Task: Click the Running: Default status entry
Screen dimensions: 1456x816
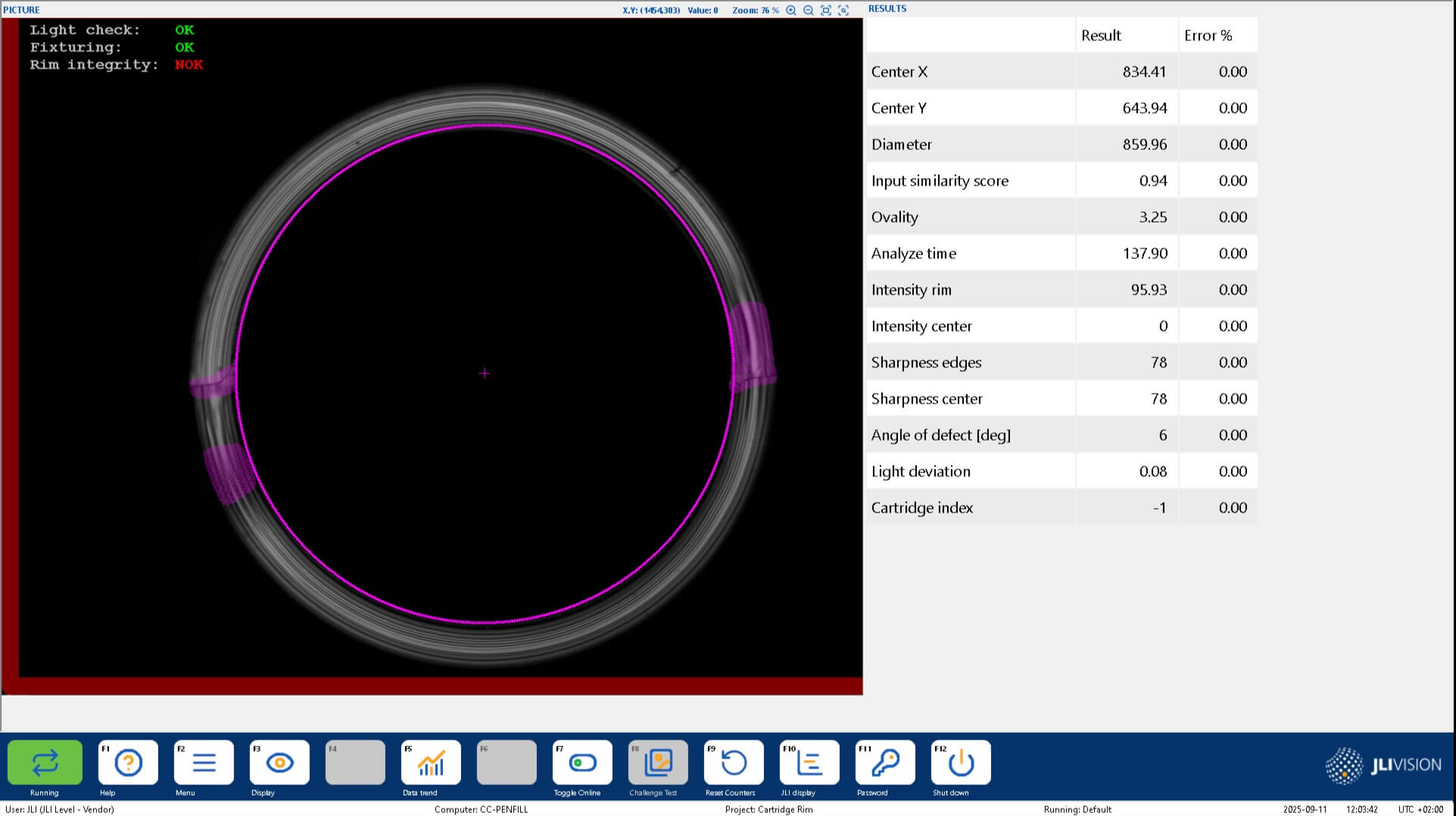Action: (1077, 809)
